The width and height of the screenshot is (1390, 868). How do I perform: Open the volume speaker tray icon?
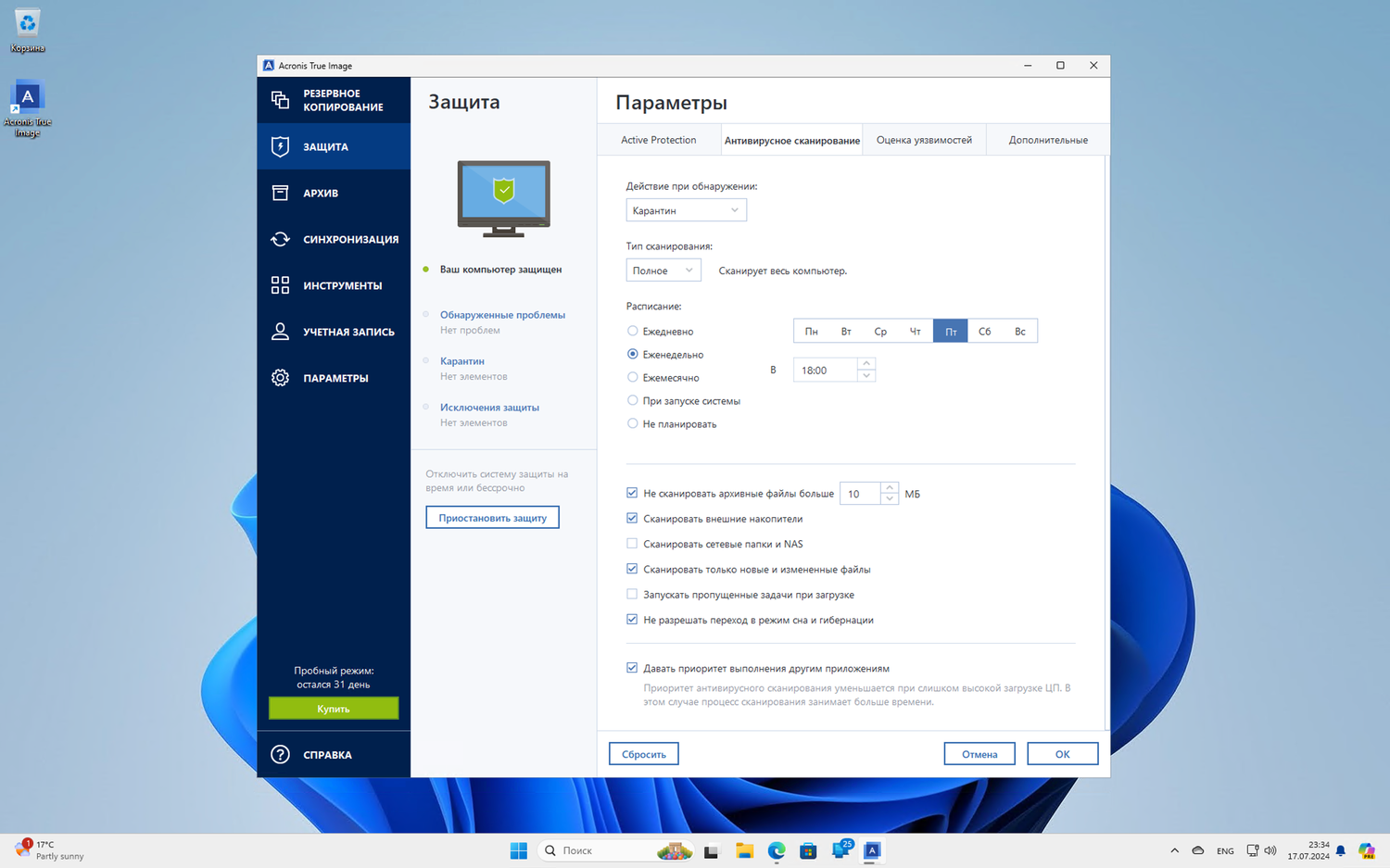[x=1270, y=850]
